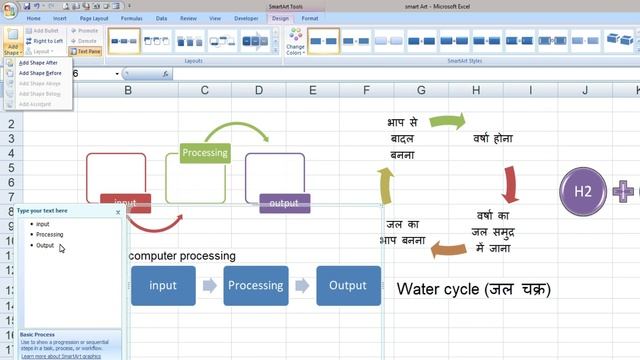Apply the third pale SmartArt style
Image resolution: width=640 pixels, height=360 pixels.
point(389,41)
